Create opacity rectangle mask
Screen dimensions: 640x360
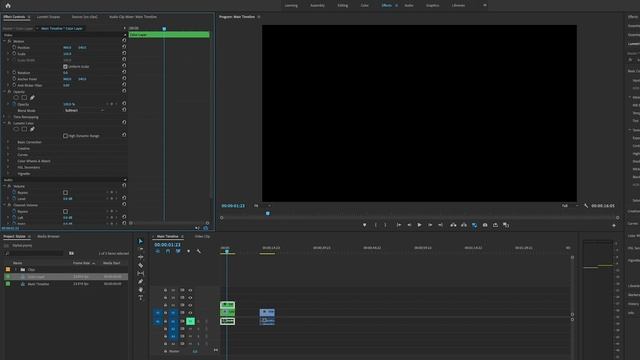24,98
